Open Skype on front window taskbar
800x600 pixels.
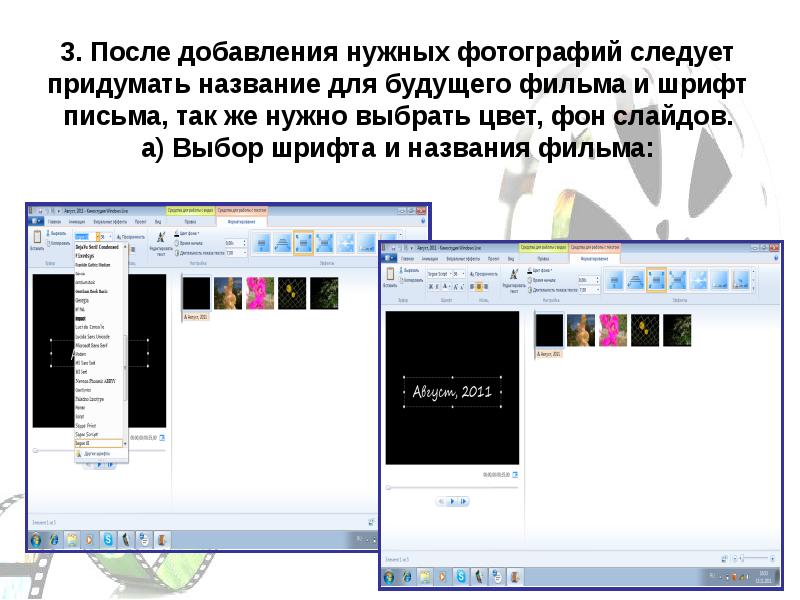(x=461, y=577)
